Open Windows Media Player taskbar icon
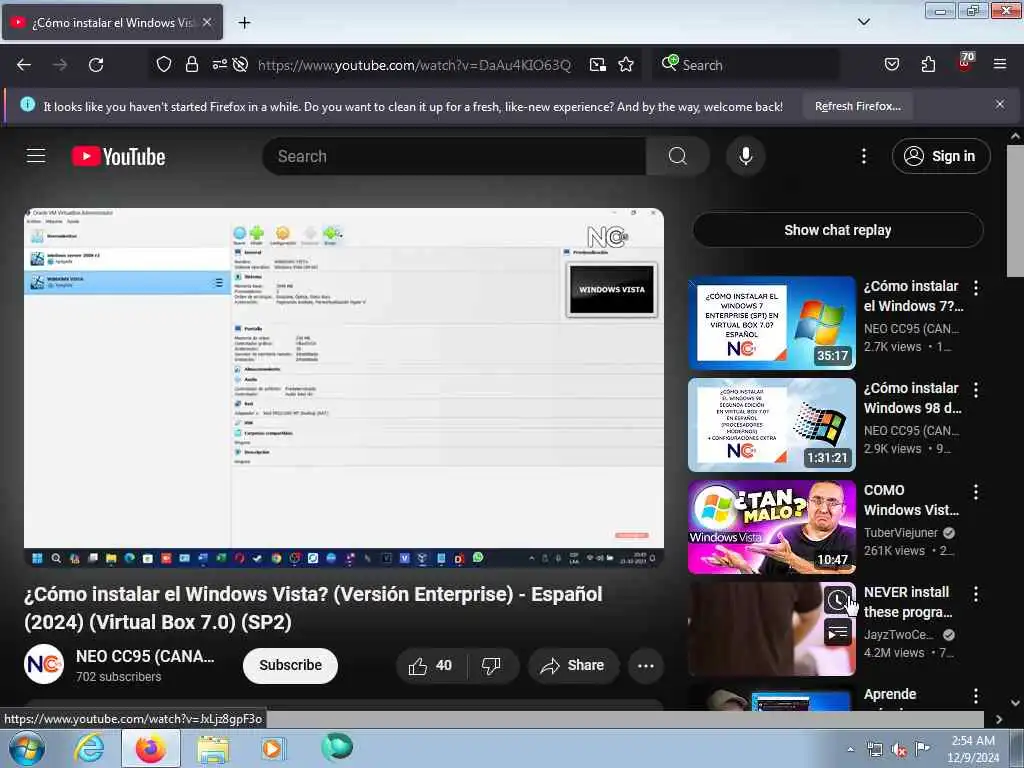Image resolution: width=1024 pixels, height=768 pixels. pyautogui.click(x=272, y=748)
